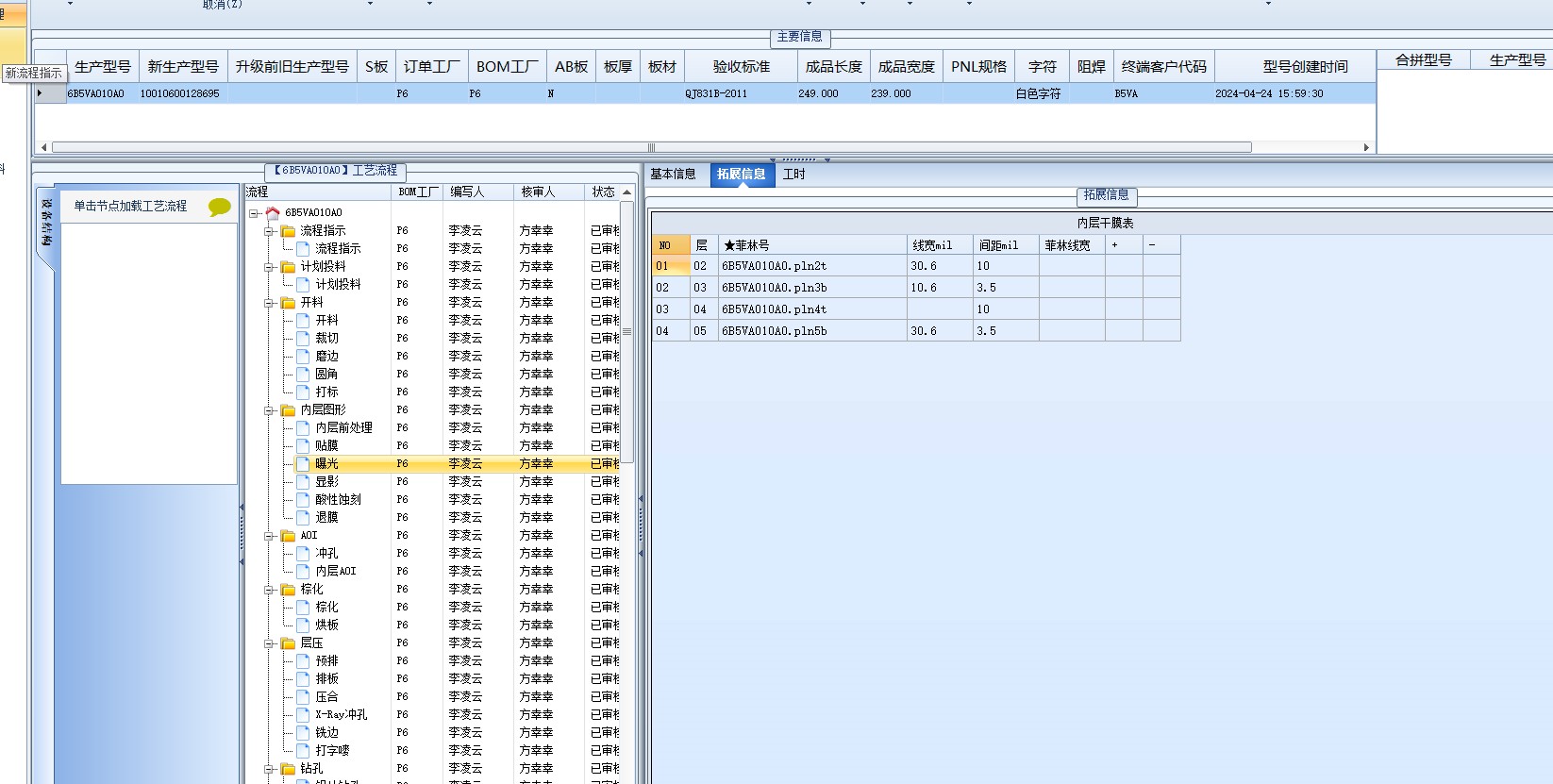Click the document icon beside 打标
Screen dimensions: 1553x784
pos(303,392)
